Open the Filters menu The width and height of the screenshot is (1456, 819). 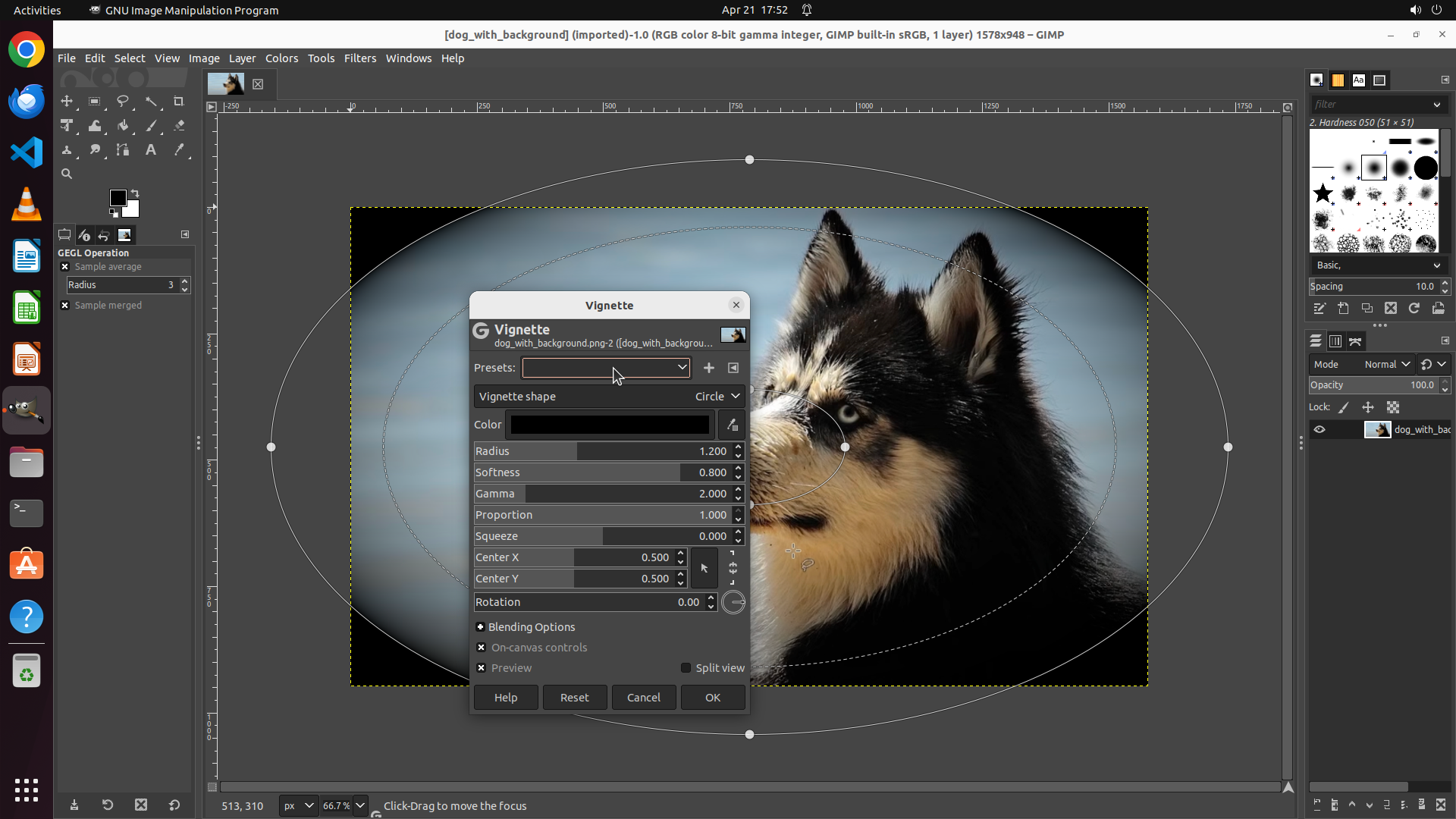coord(359,58)
